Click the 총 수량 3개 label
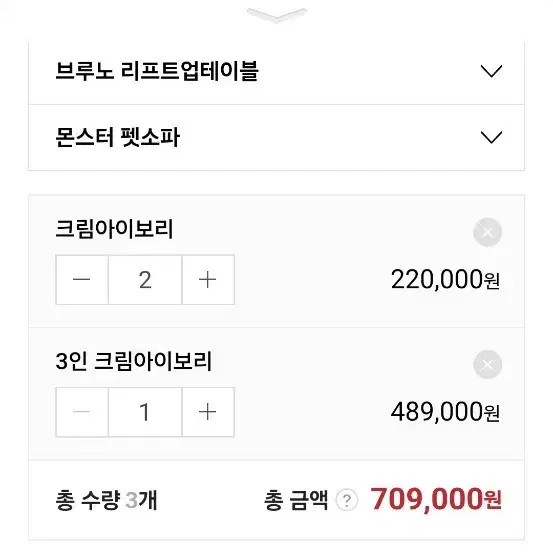553x553 pixels. pos(106,500)
